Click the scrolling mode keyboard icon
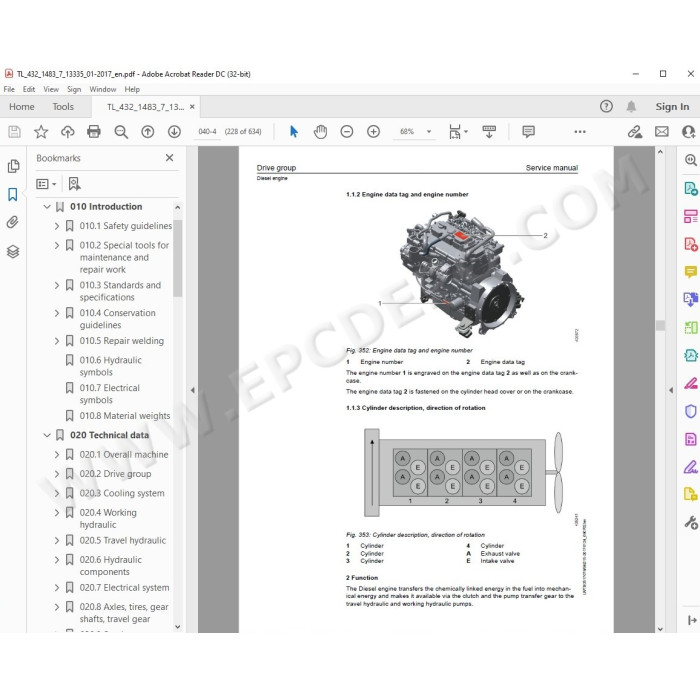 pos(489,132)
